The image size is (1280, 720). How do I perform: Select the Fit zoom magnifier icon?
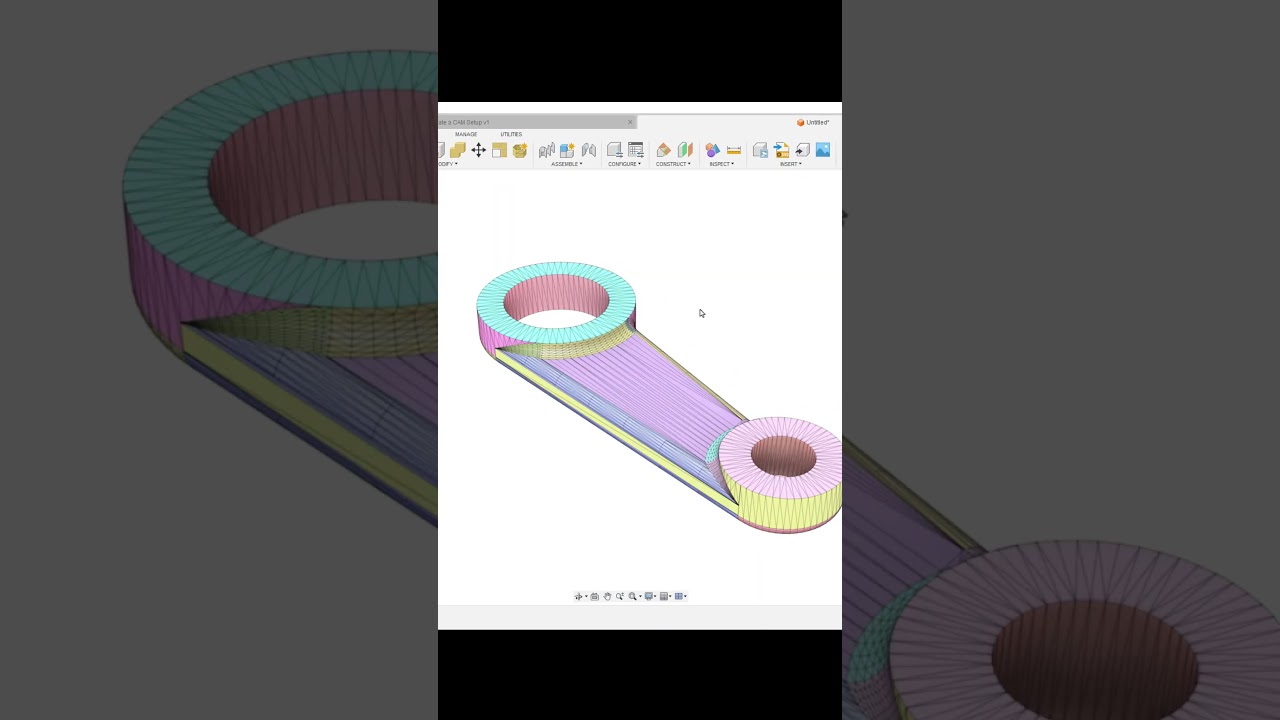[x=632, y=596]
